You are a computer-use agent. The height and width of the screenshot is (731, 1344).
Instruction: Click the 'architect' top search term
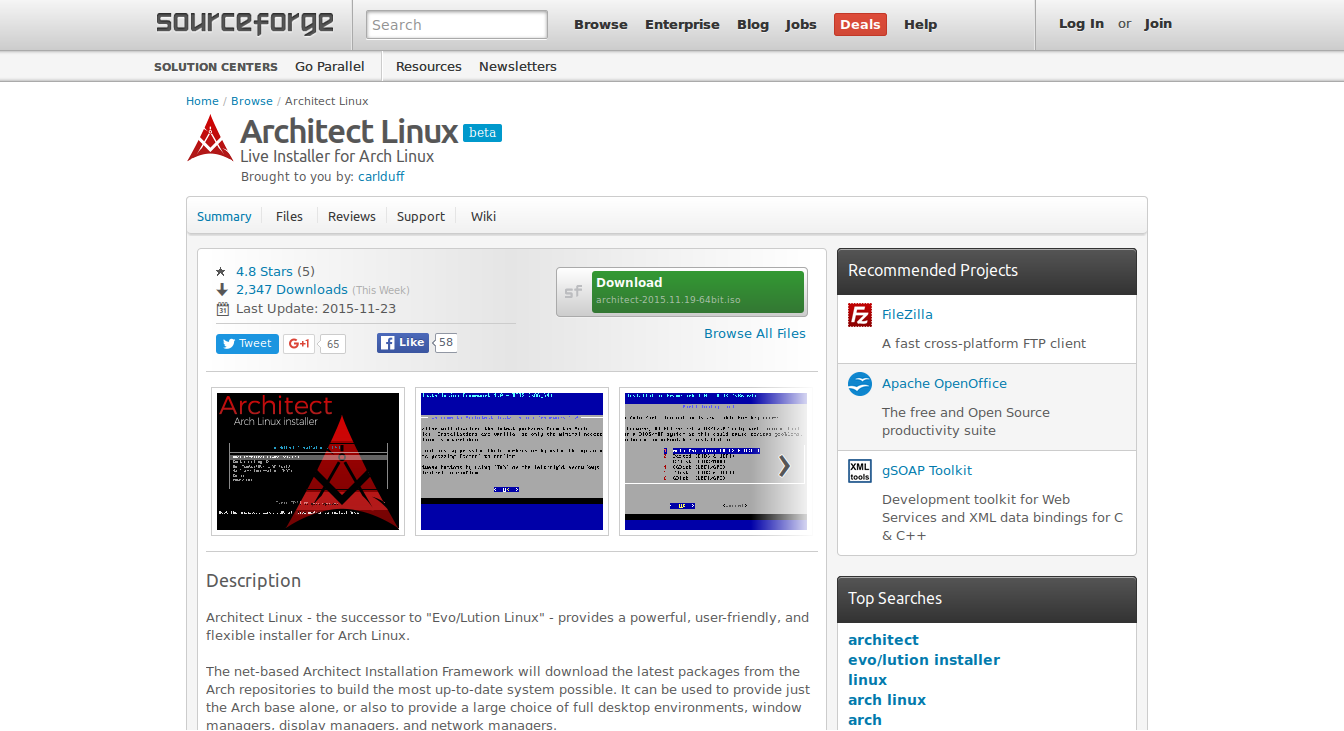coord(883,640)
